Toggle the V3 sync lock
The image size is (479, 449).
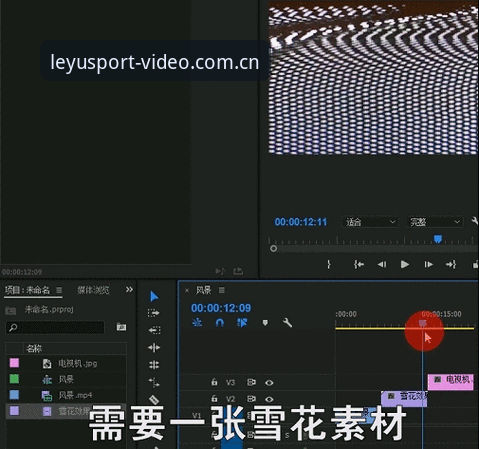pyautogui.click(x=251, y=382)
